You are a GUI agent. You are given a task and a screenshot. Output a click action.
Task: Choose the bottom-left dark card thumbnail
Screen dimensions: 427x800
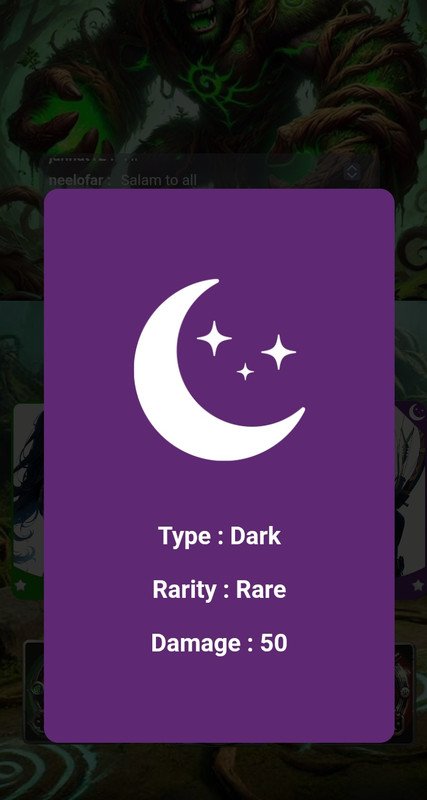click(x=34, y=690)
